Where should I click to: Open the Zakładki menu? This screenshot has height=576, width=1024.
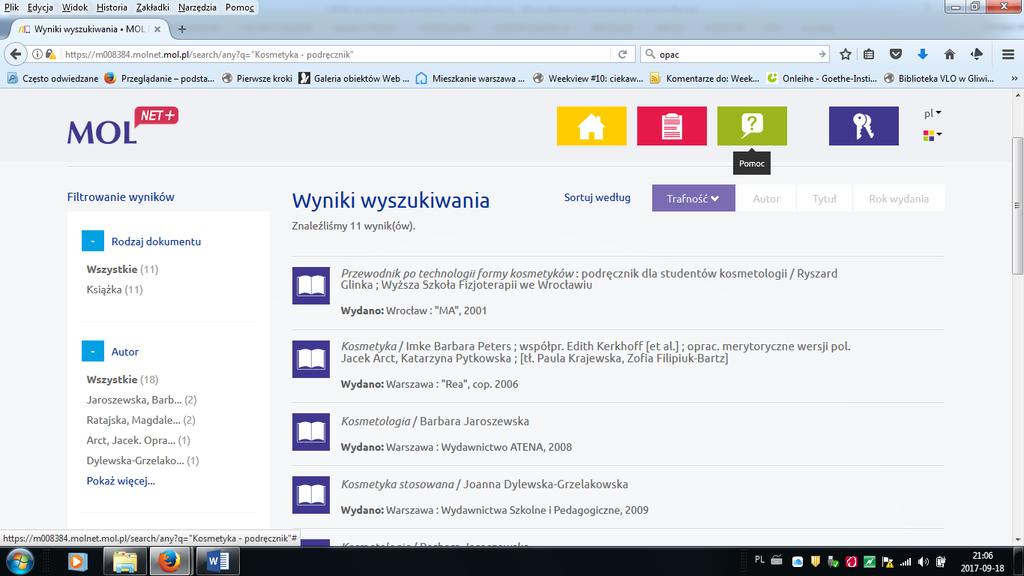(x=153, y=7)
